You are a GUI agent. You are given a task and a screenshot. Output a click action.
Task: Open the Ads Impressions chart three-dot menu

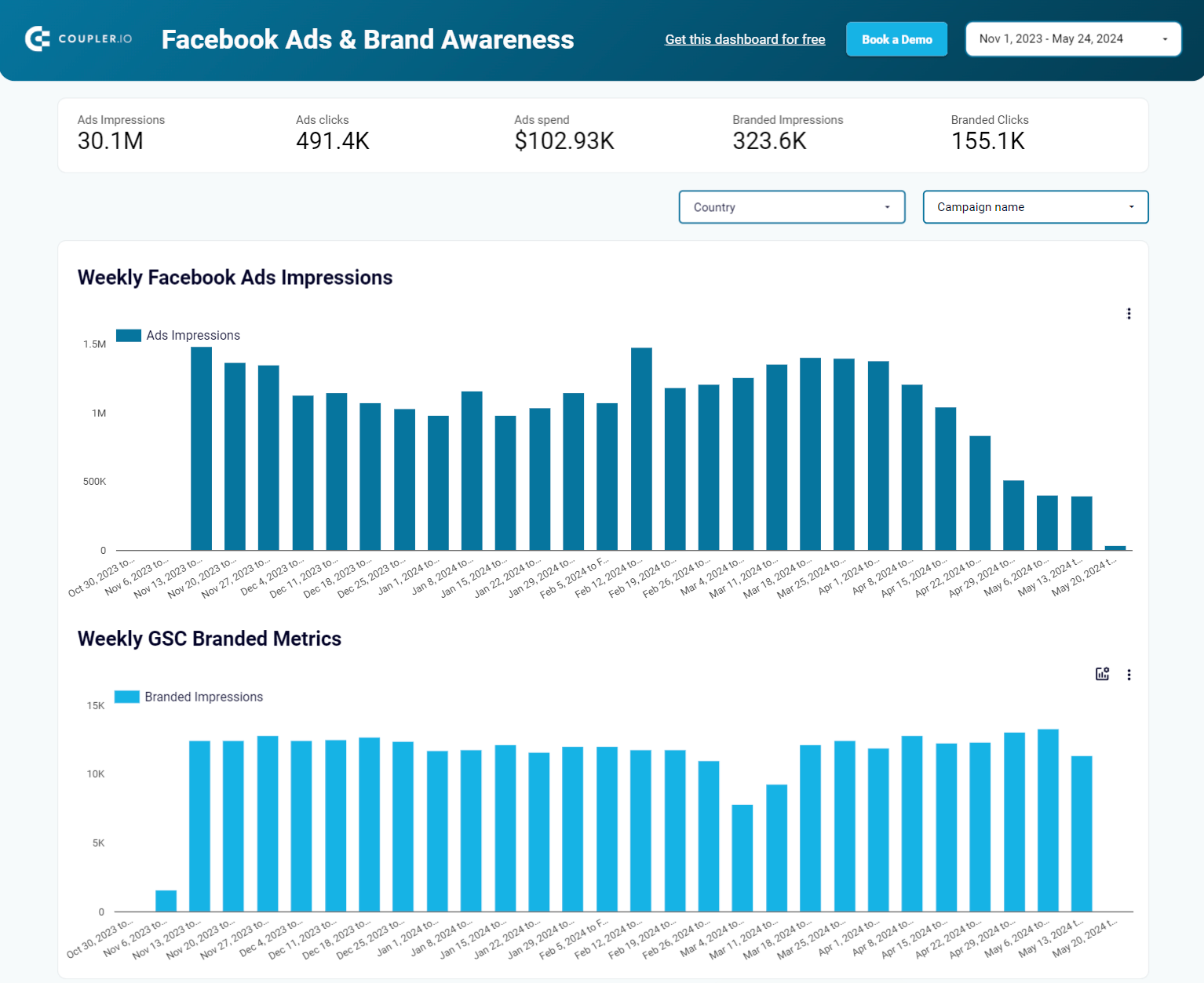pos(1129,314)
